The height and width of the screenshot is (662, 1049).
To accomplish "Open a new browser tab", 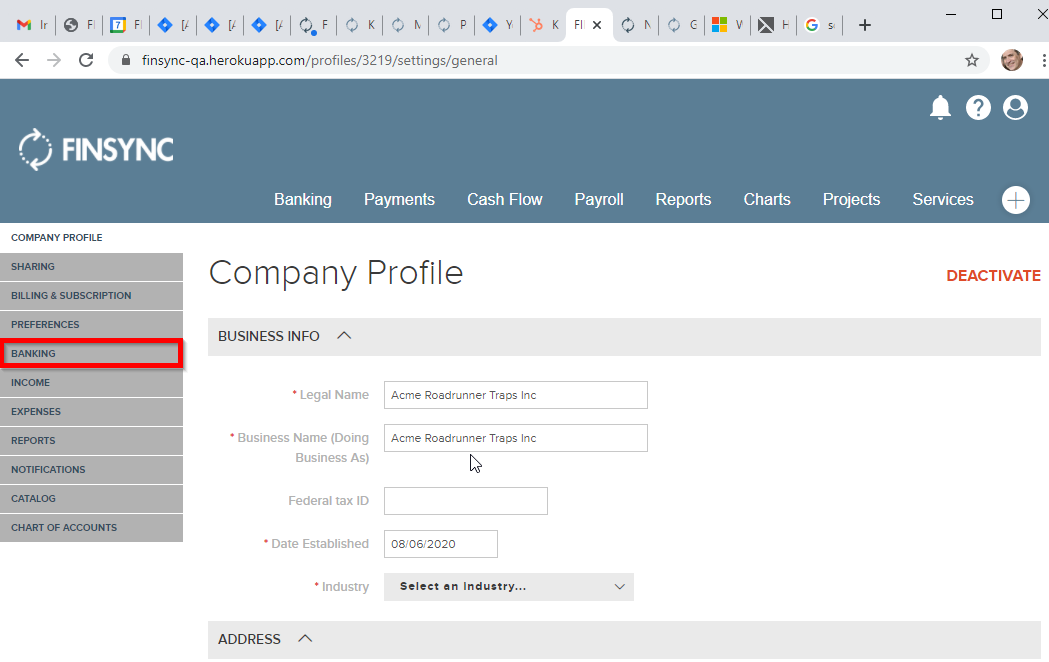I will coord(865,25).
